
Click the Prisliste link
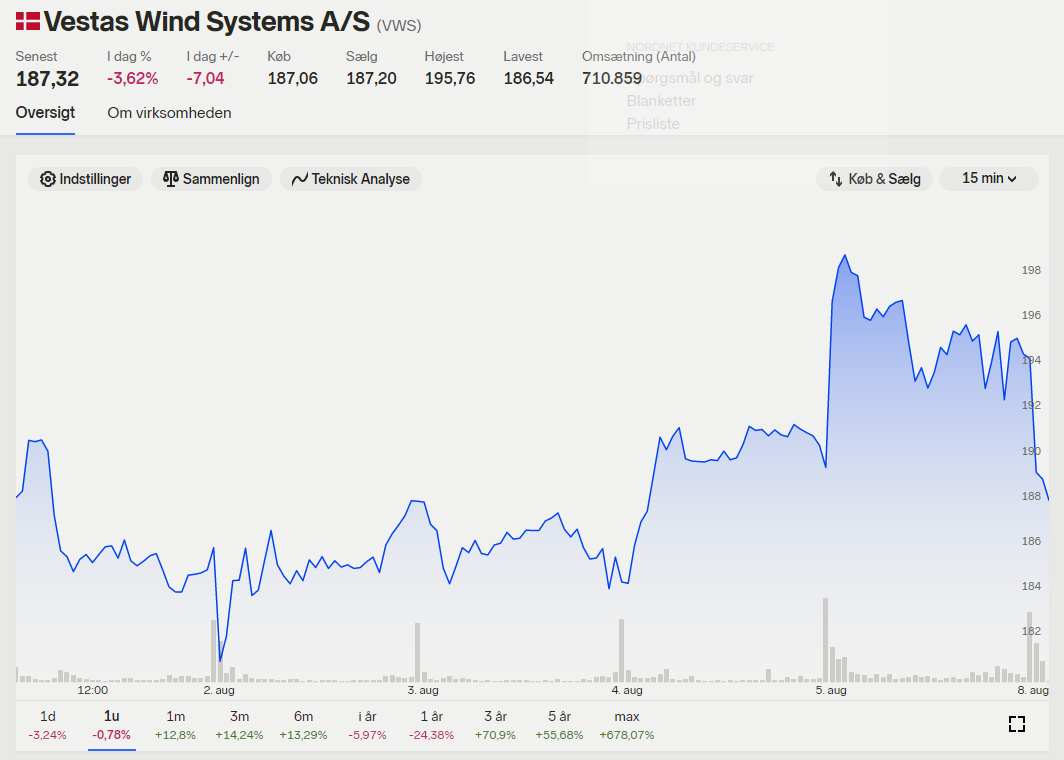pos(653,124)
